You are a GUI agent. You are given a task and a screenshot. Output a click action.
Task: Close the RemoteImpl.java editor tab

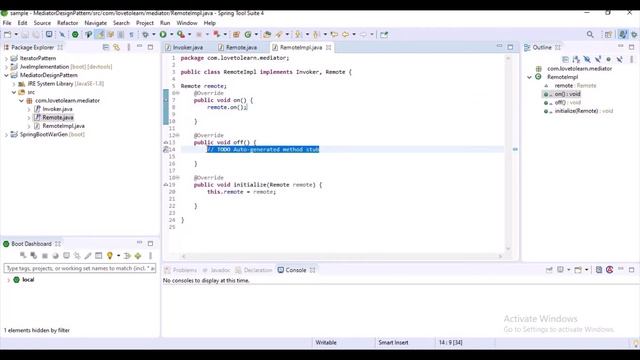329,47
